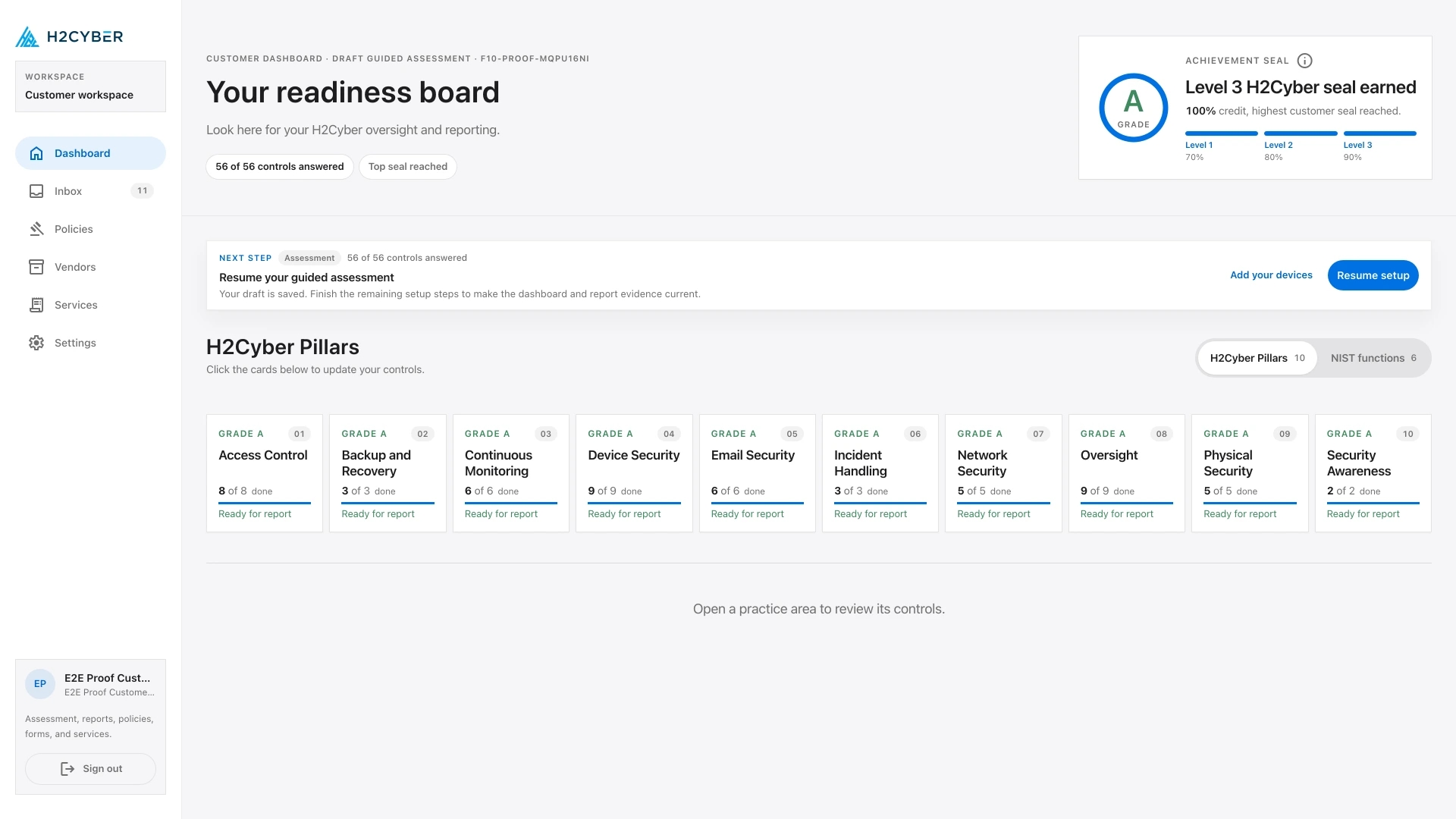1456x819 pixels.
Task: Open the Physical Security card
Action: coord(1250,473)
